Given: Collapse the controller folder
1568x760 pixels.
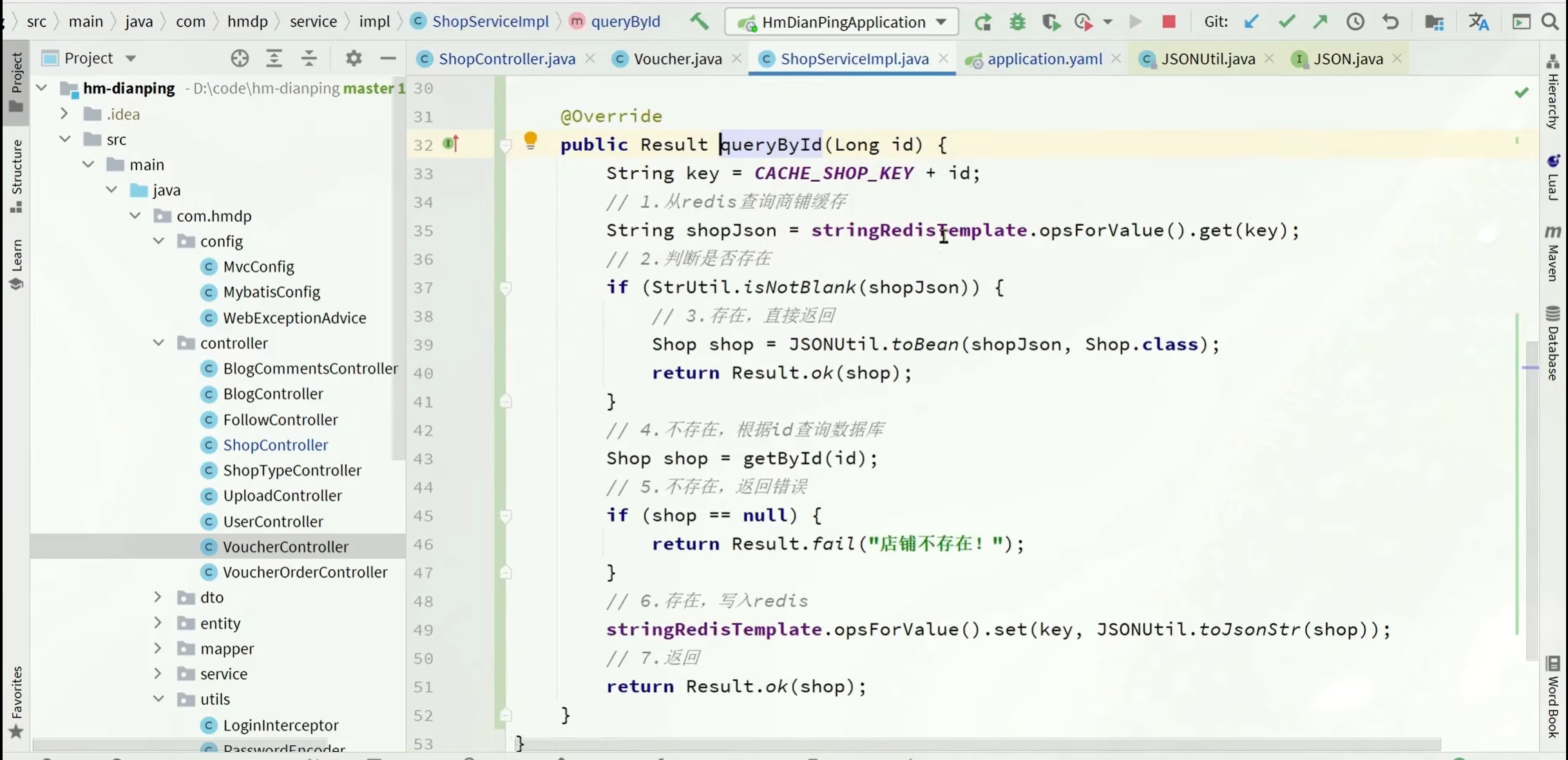Looking at the screenshot, I should (x=158, y=343).
